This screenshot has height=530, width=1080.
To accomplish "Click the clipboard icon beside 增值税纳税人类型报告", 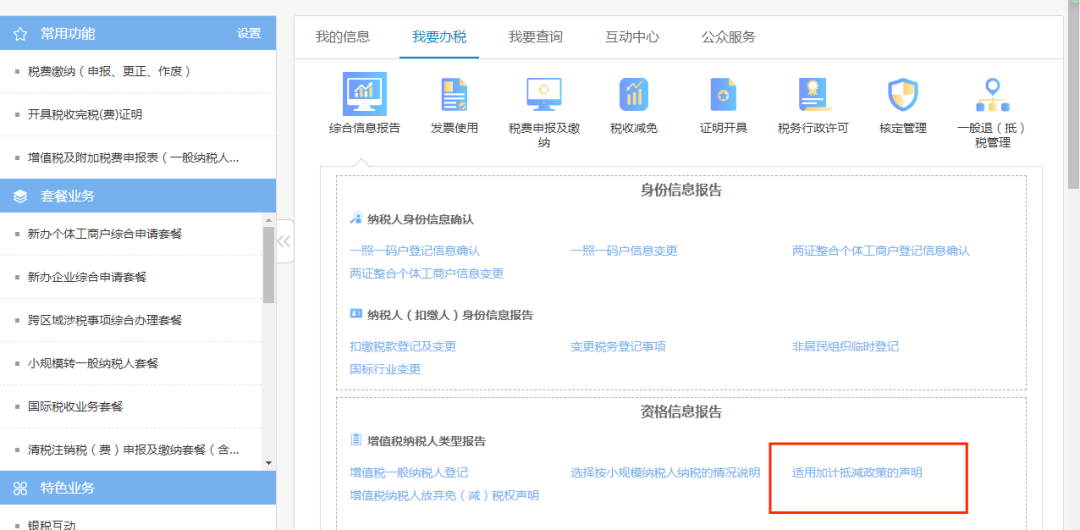I will pyautogui.click(x=356, y=440).
